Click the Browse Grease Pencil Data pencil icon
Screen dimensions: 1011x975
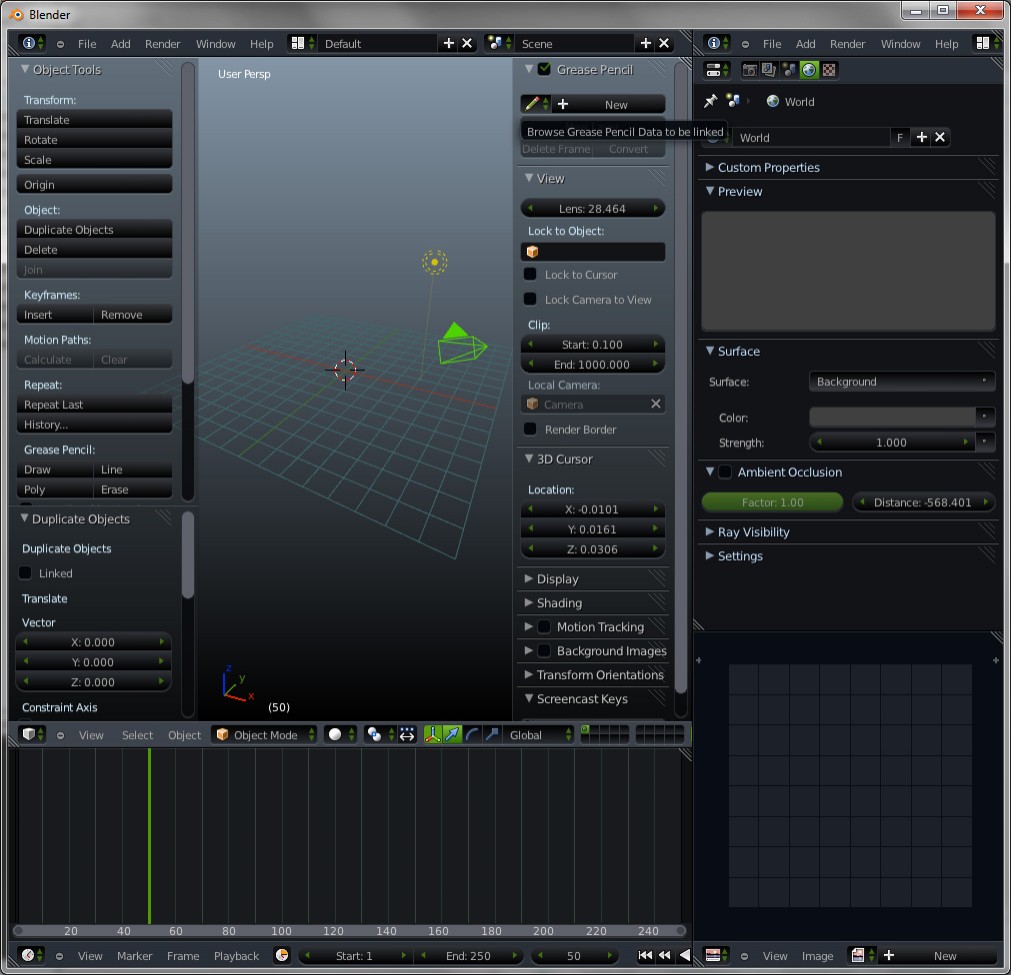[x=531, y=103]
